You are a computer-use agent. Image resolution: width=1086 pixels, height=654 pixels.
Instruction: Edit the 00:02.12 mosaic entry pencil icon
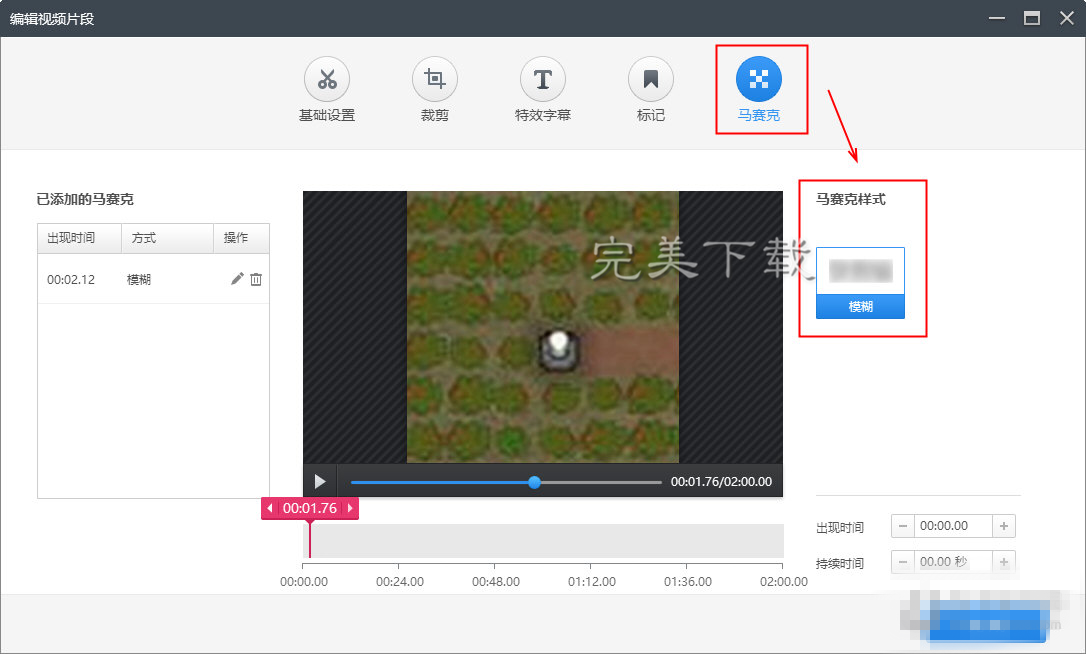click(x=237, y=279)
